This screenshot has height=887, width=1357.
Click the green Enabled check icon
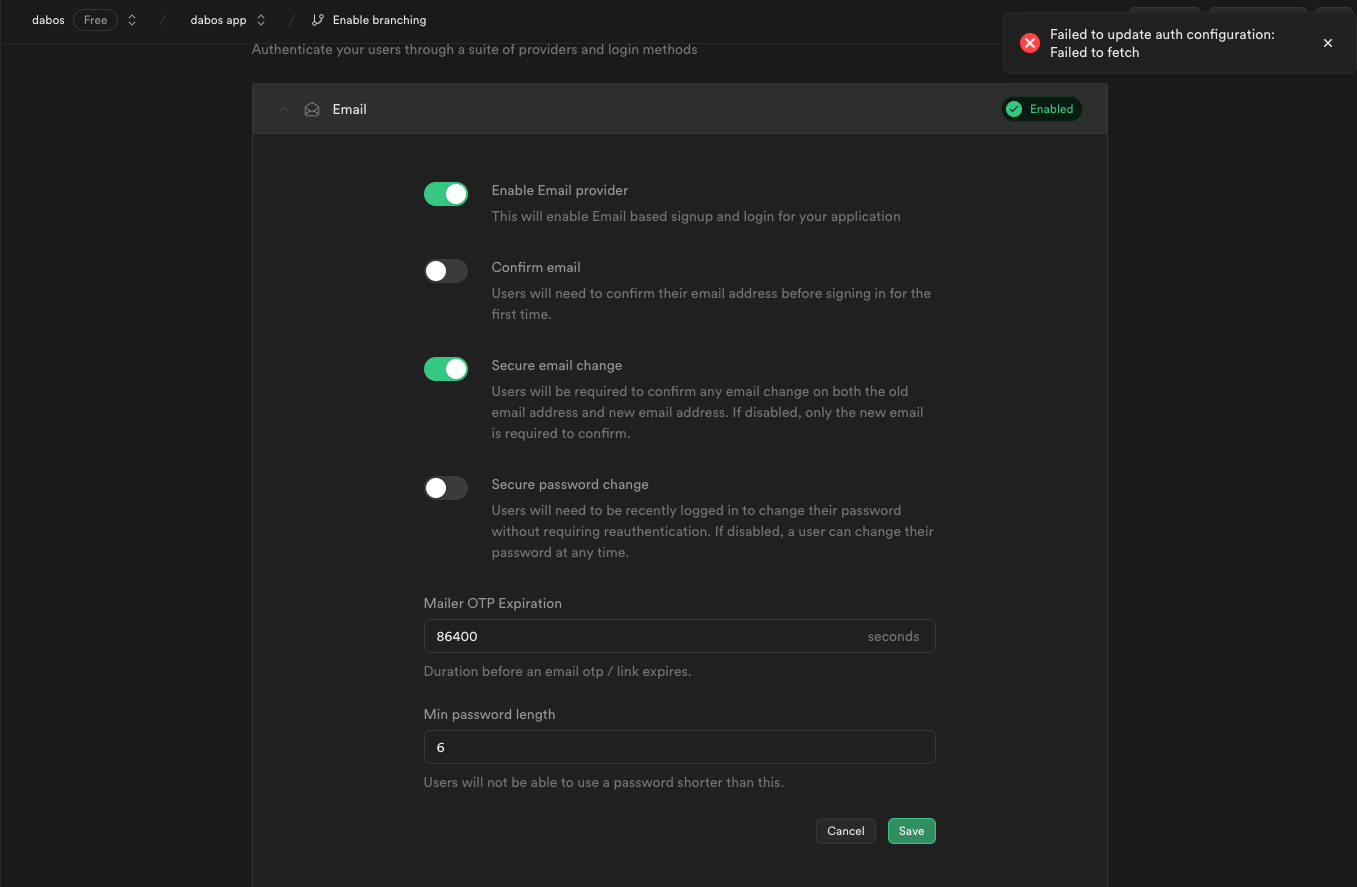tap(1014, 109)
